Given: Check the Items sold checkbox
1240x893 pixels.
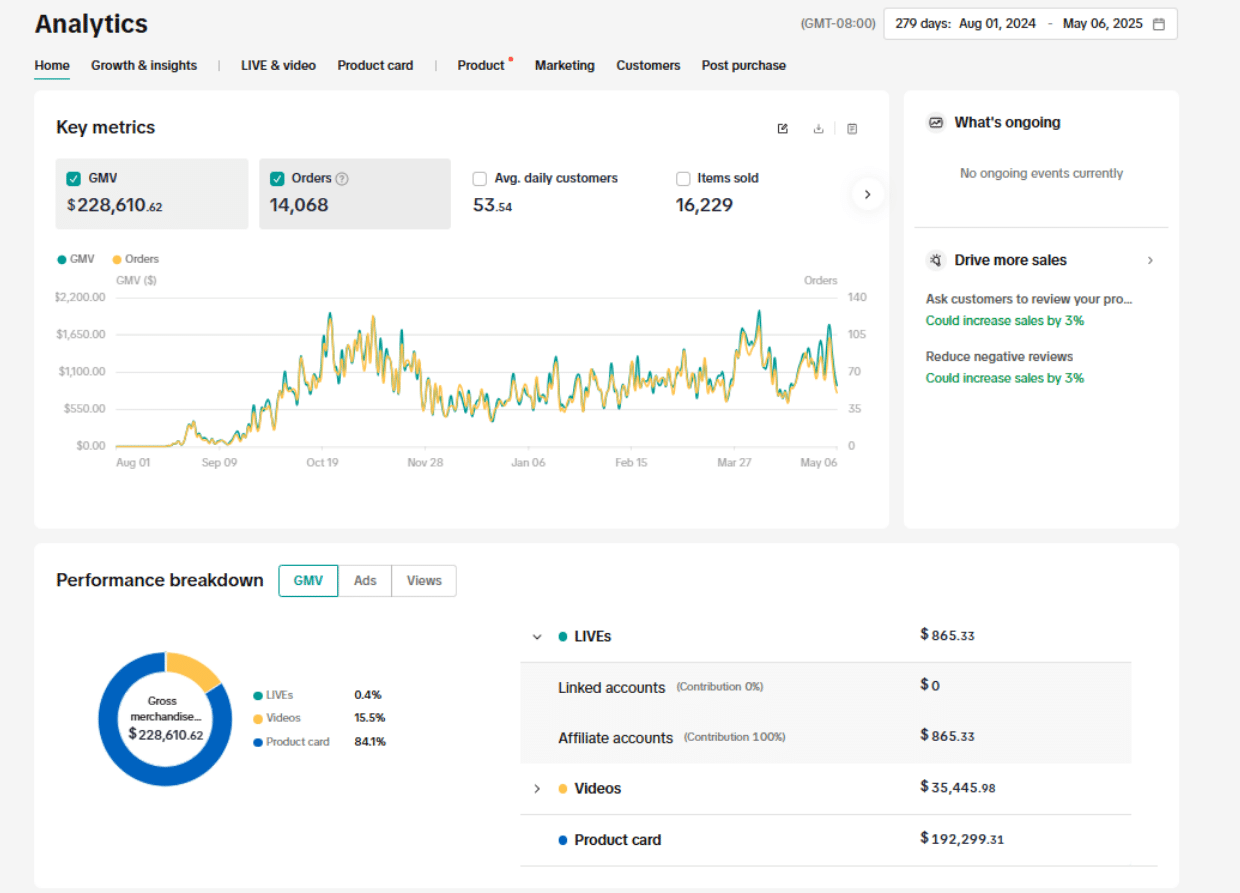Looking at the screenshot, I should (x=683, y=179).
